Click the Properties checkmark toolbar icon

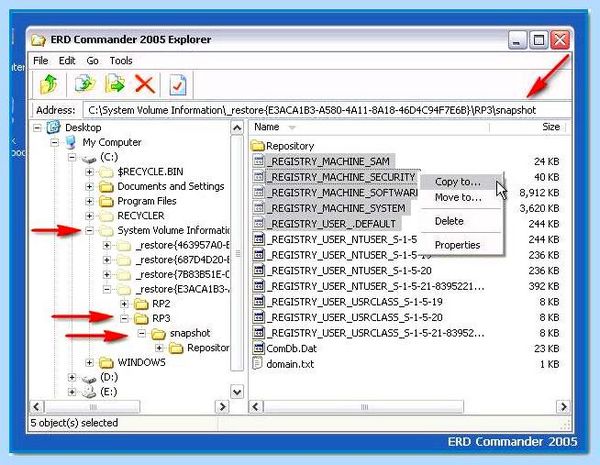(x=178, y=85)
